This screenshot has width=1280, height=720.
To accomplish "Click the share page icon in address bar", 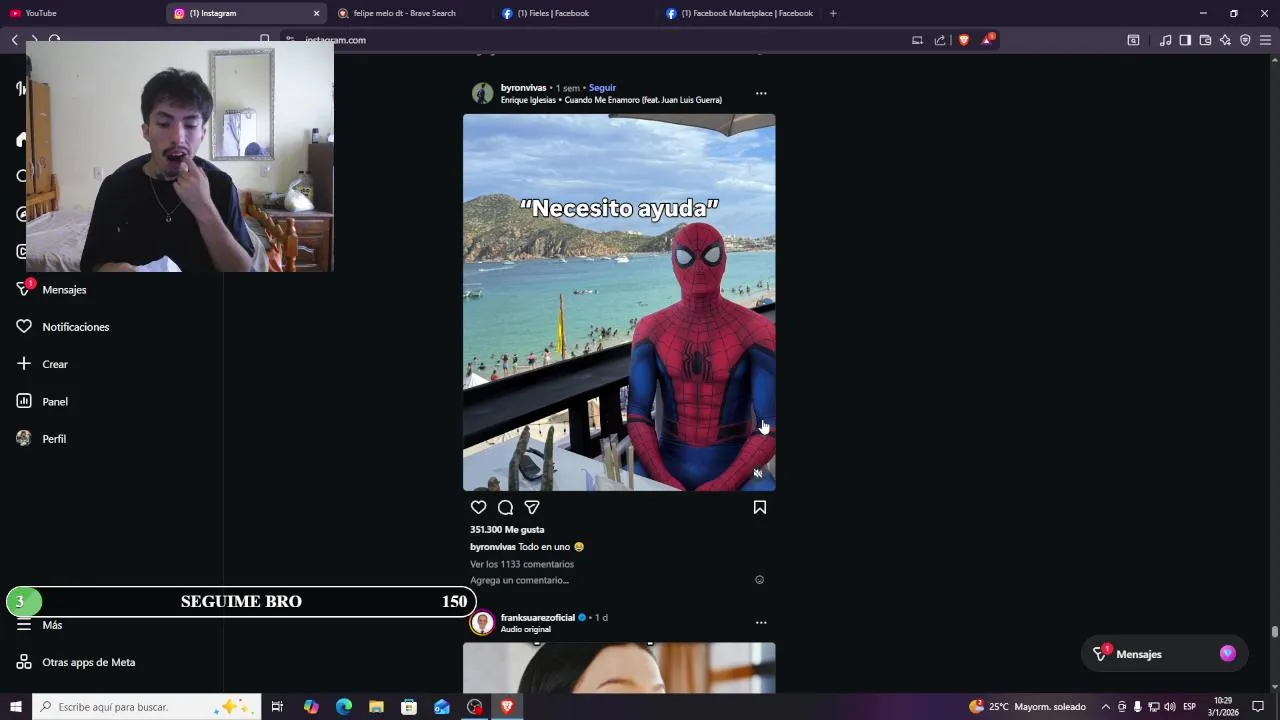I will 940,40.
